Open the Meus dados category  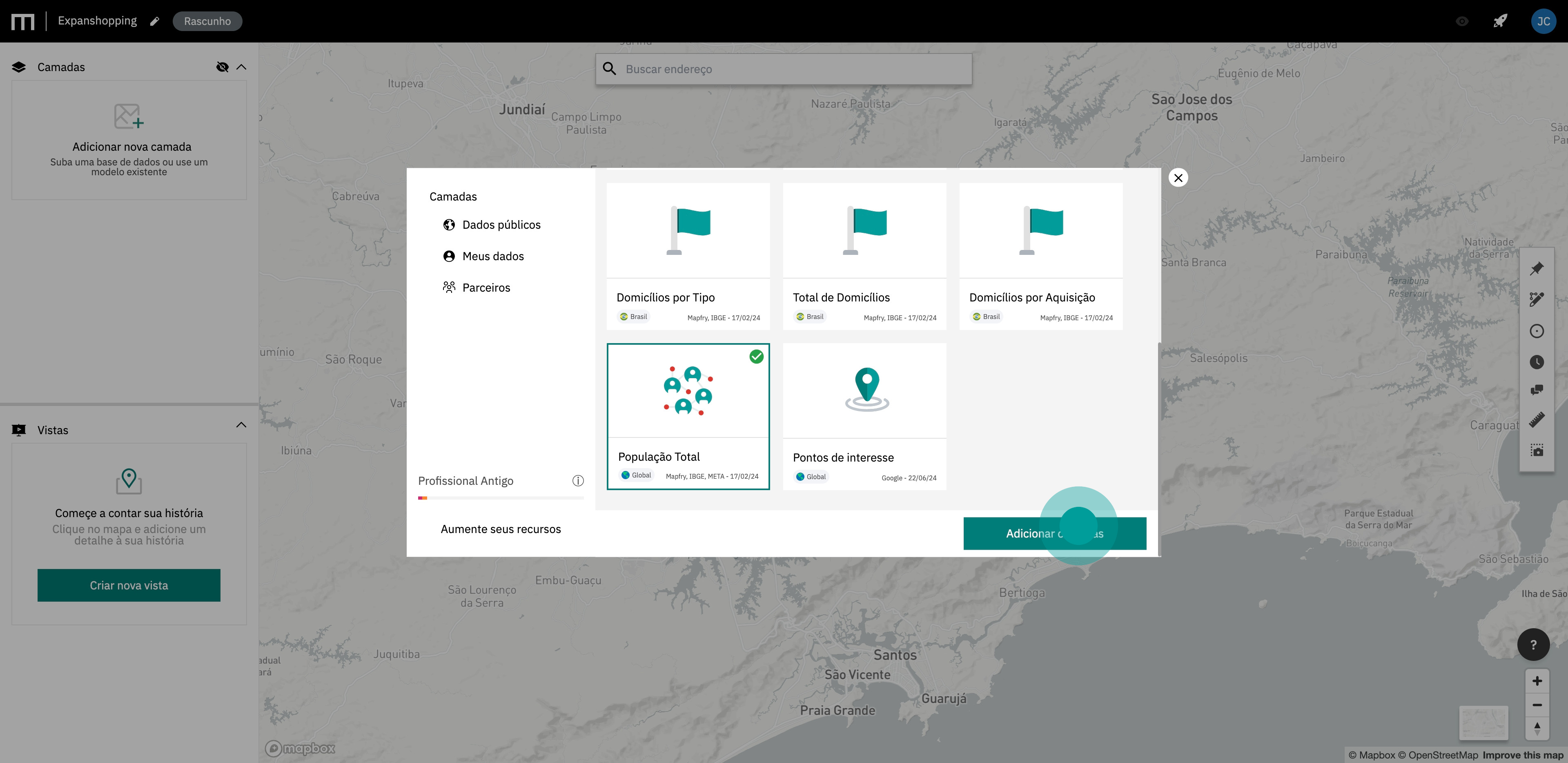click(492, 257)
